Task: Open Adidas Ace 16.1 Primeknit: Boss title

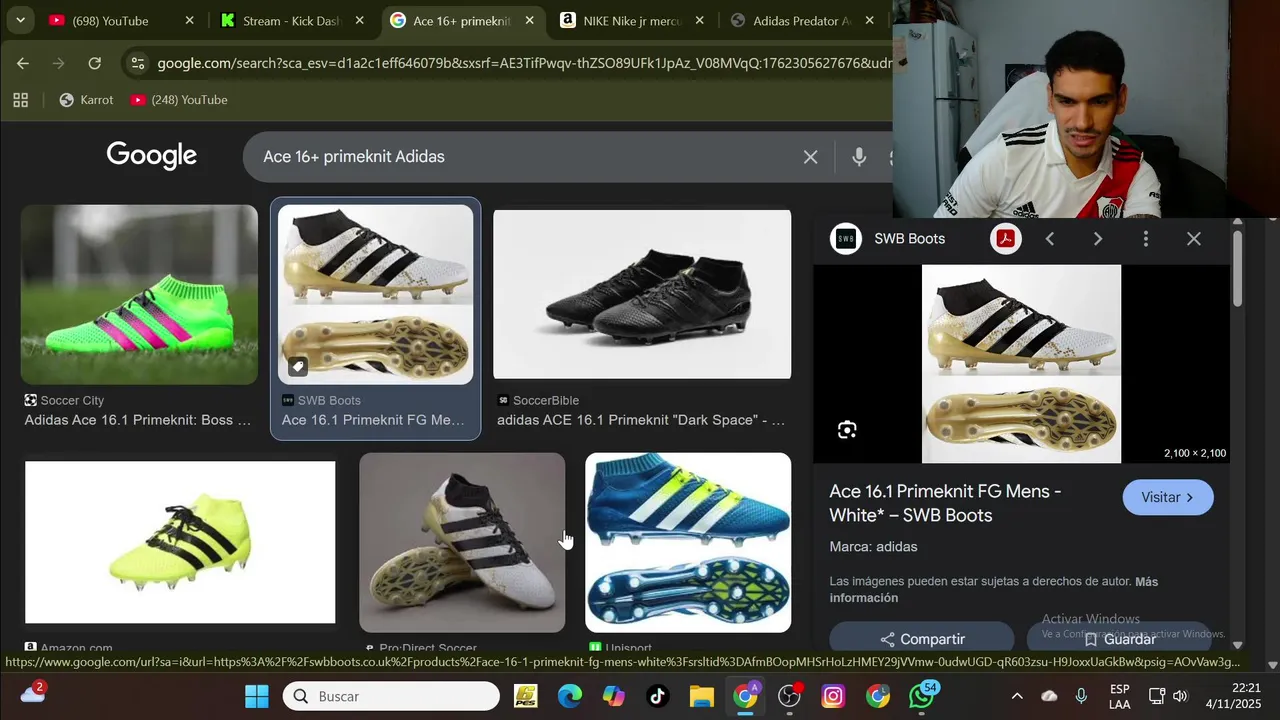Action: 138,420
